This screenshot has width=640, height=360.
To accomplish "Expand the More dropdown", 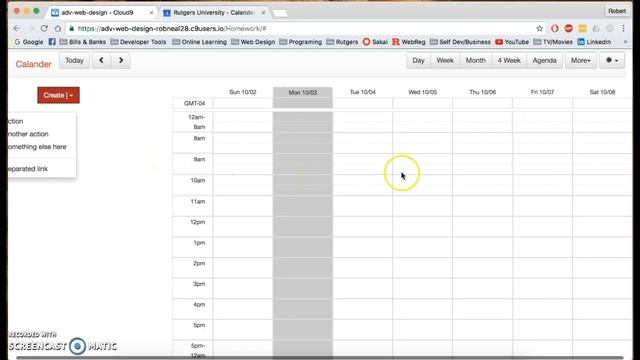I will coord(580,60).
